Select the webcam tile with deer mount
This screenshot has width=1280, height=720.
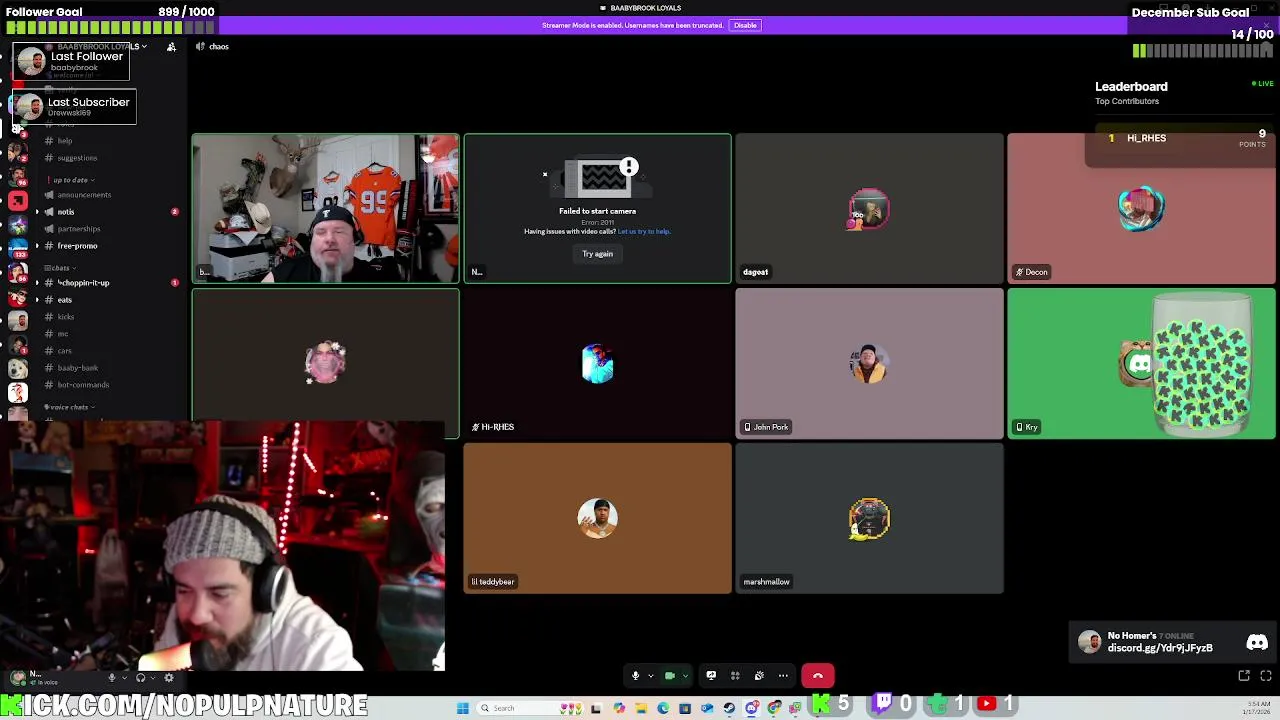326,208
